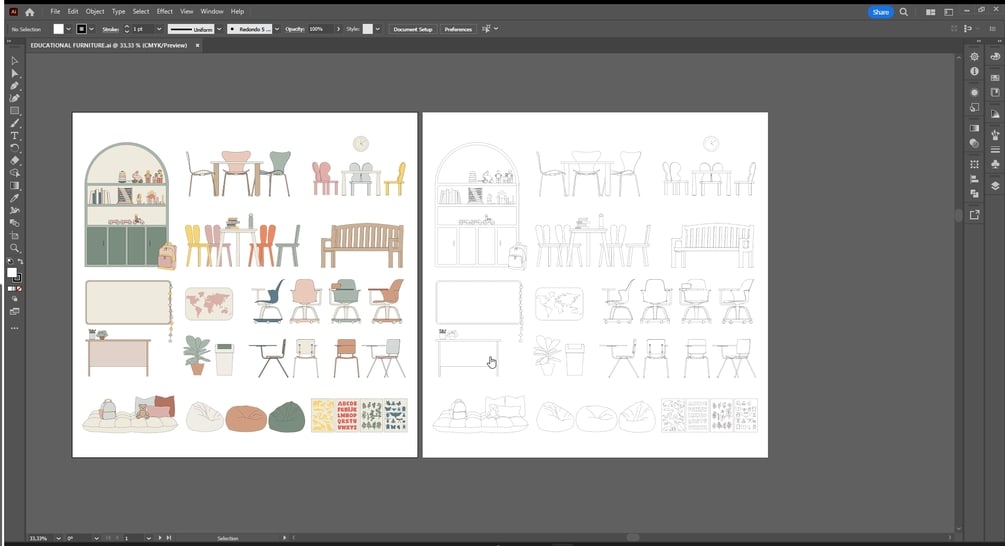Select the Gradient tool
This screenshot has height=546, width=1005.
14,186
